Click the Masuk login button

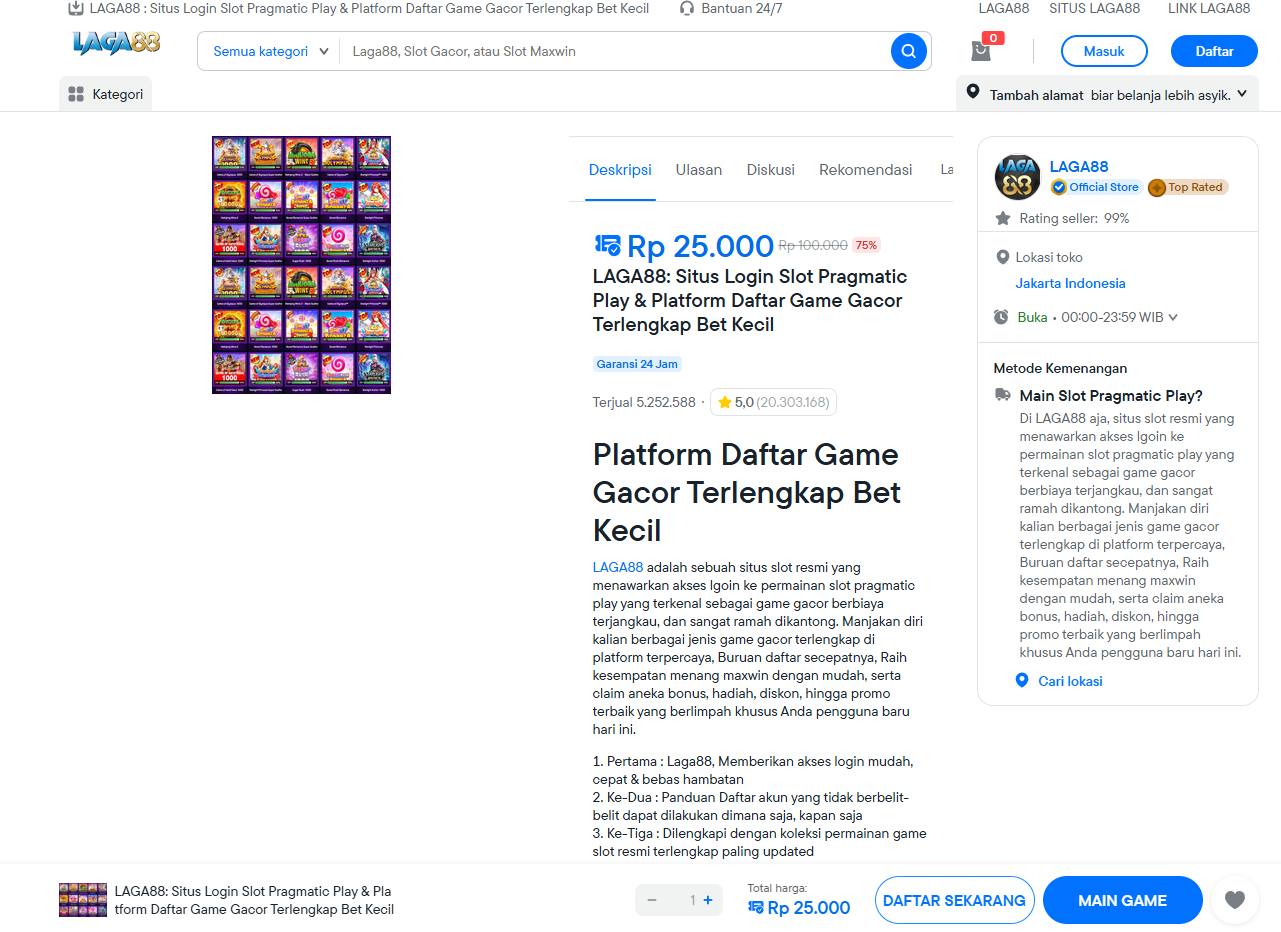coord(1104,51)
